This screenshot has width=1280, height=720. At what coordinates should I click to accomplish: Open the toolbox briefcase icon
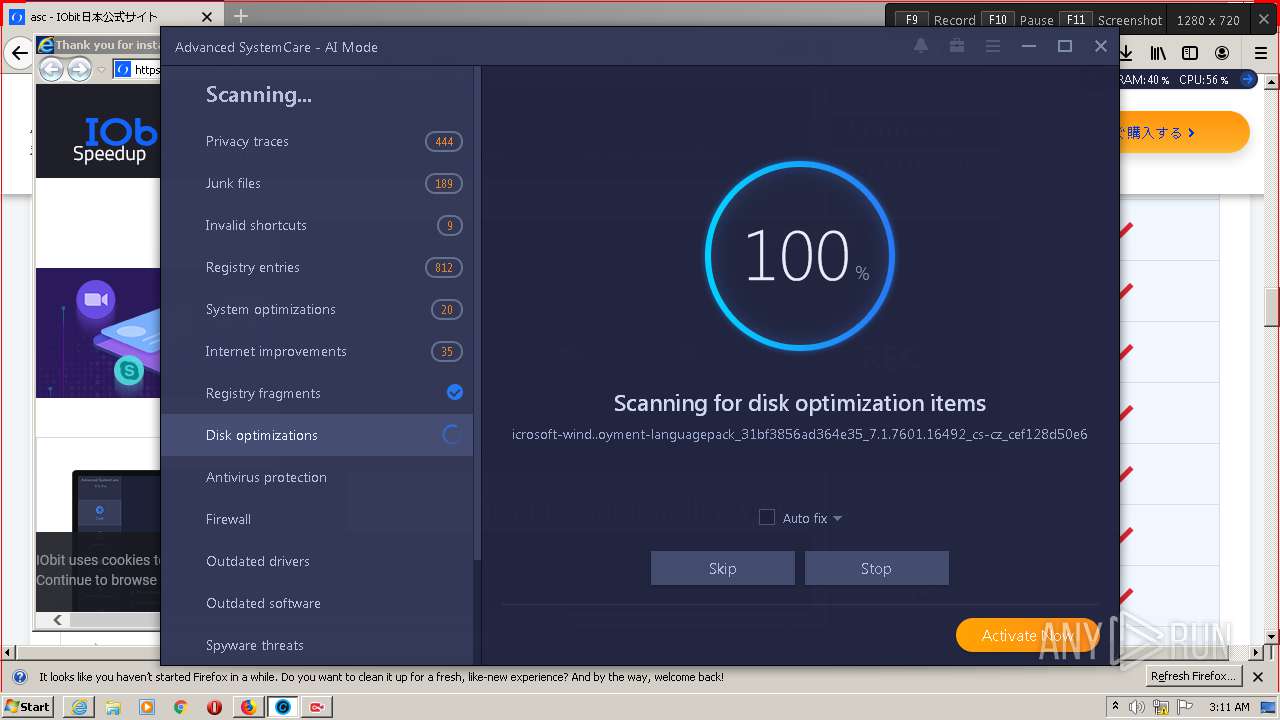pos(957,46)
